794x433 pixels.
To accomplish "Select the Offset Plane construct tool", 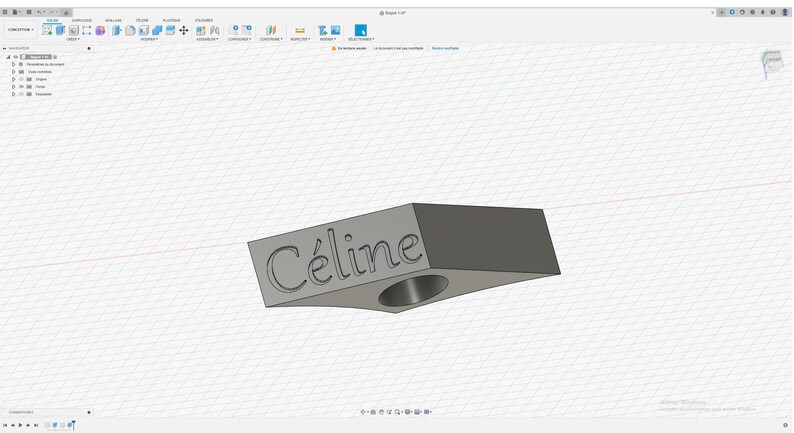I will [x=271, y=30].
